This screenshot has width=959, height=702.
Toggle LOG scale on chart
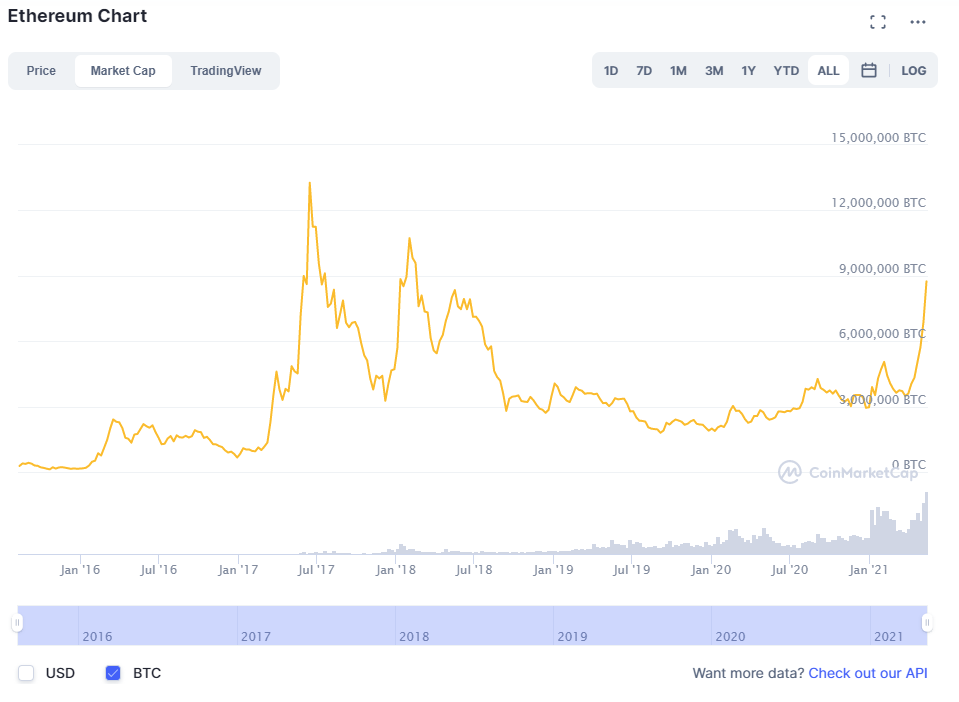coord(913,70)
